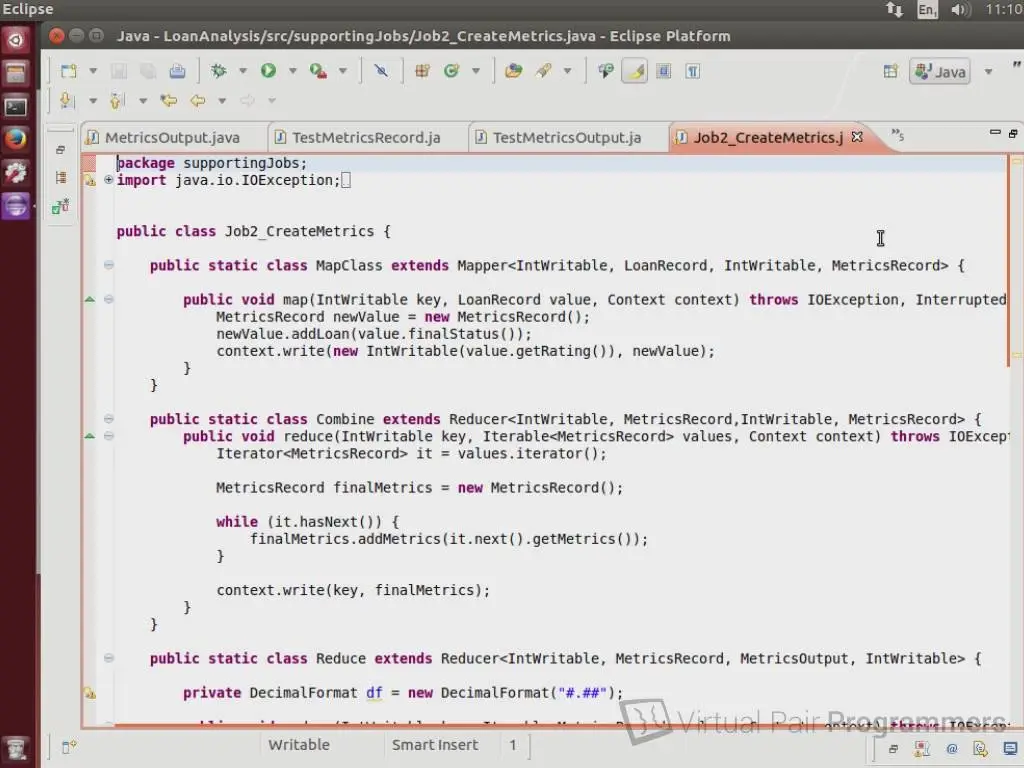Click the class name Job2_CreateMetrics in code
1024x768 pixels.
(299, 231)
